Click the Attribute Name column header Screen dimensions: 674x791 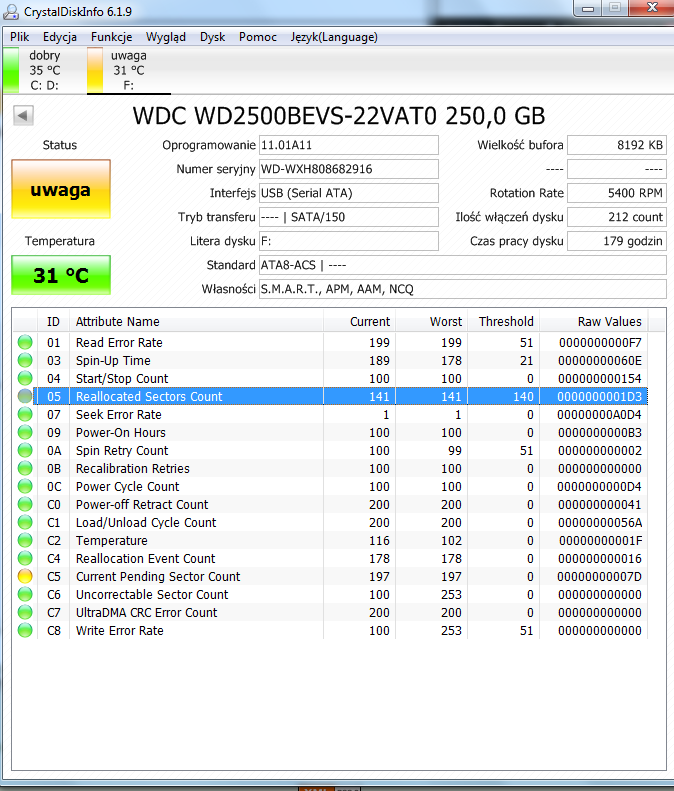click(196, 321)
